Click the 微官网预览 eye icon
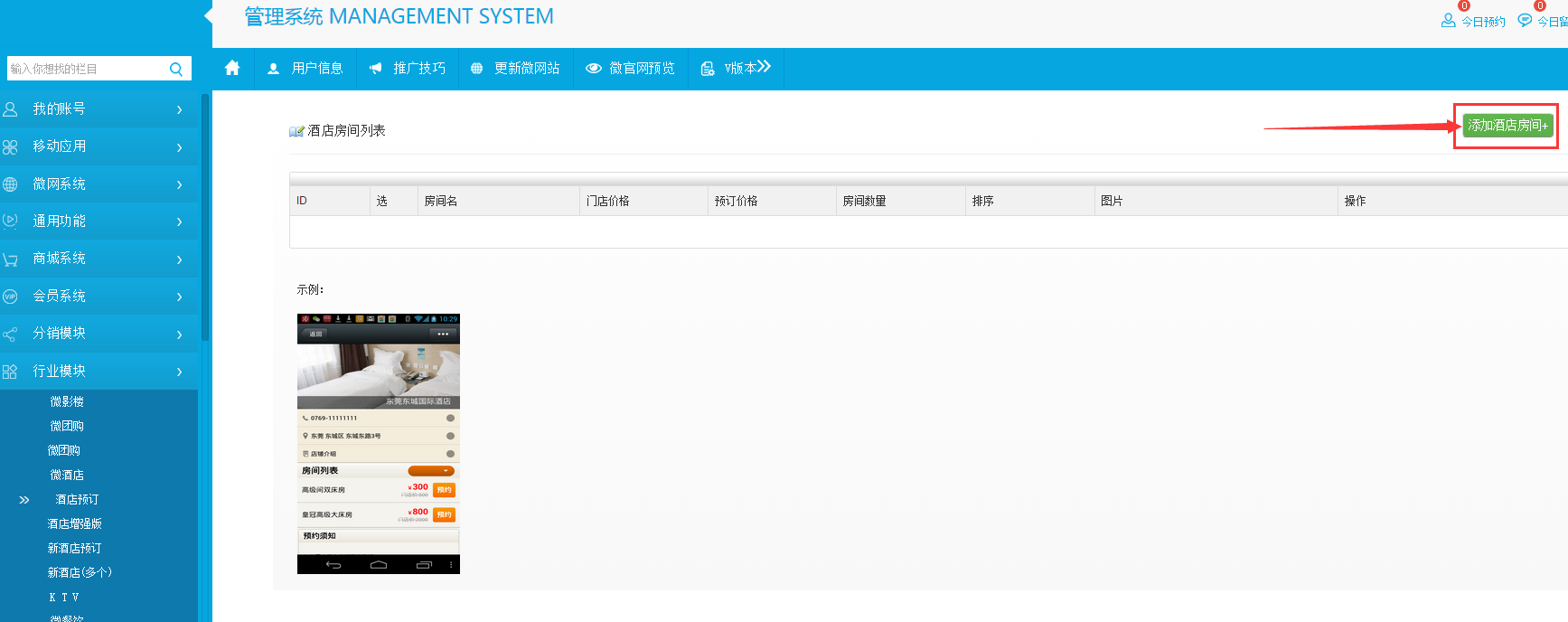1568x622 pixels. click(593, 69)
